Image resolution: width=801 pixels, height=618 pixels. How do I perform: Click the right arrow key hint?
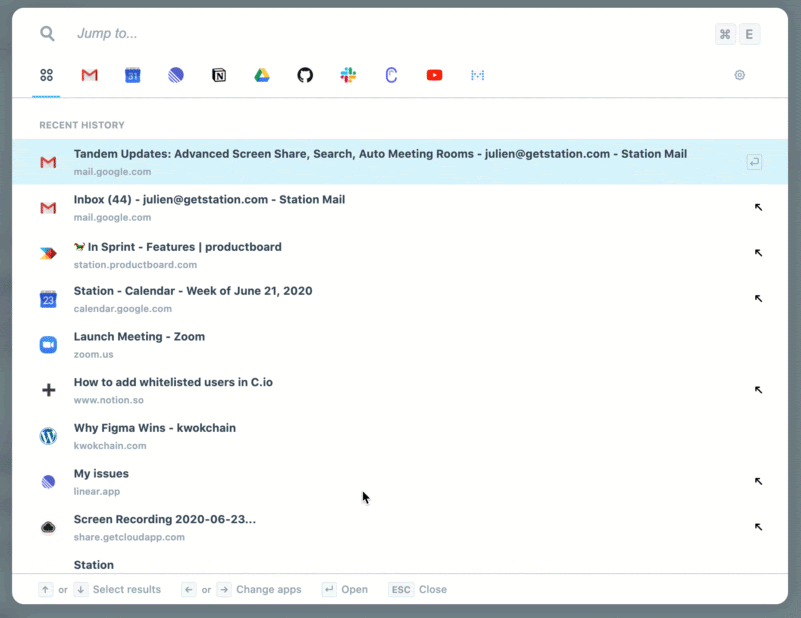pyautogui.click(x=224, y=589)
